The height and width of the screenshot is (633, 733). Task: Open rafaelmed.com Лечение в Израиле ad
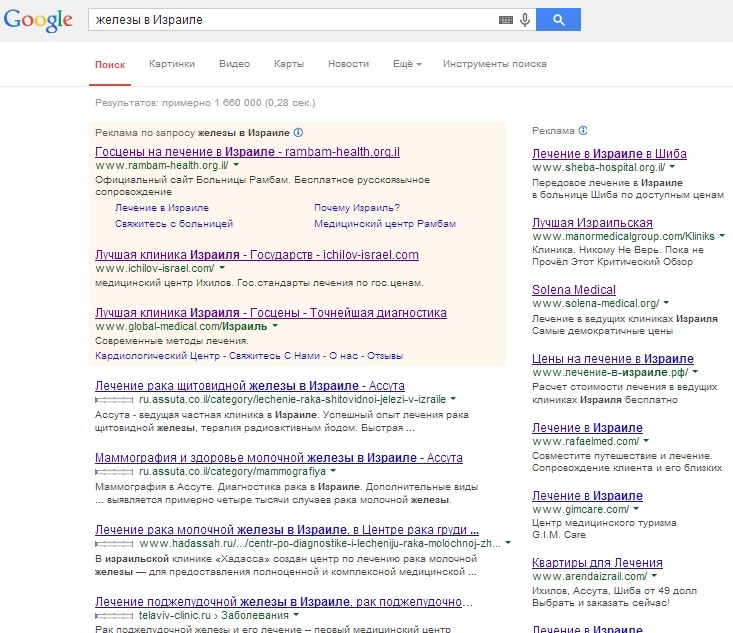tap(587, 428)
